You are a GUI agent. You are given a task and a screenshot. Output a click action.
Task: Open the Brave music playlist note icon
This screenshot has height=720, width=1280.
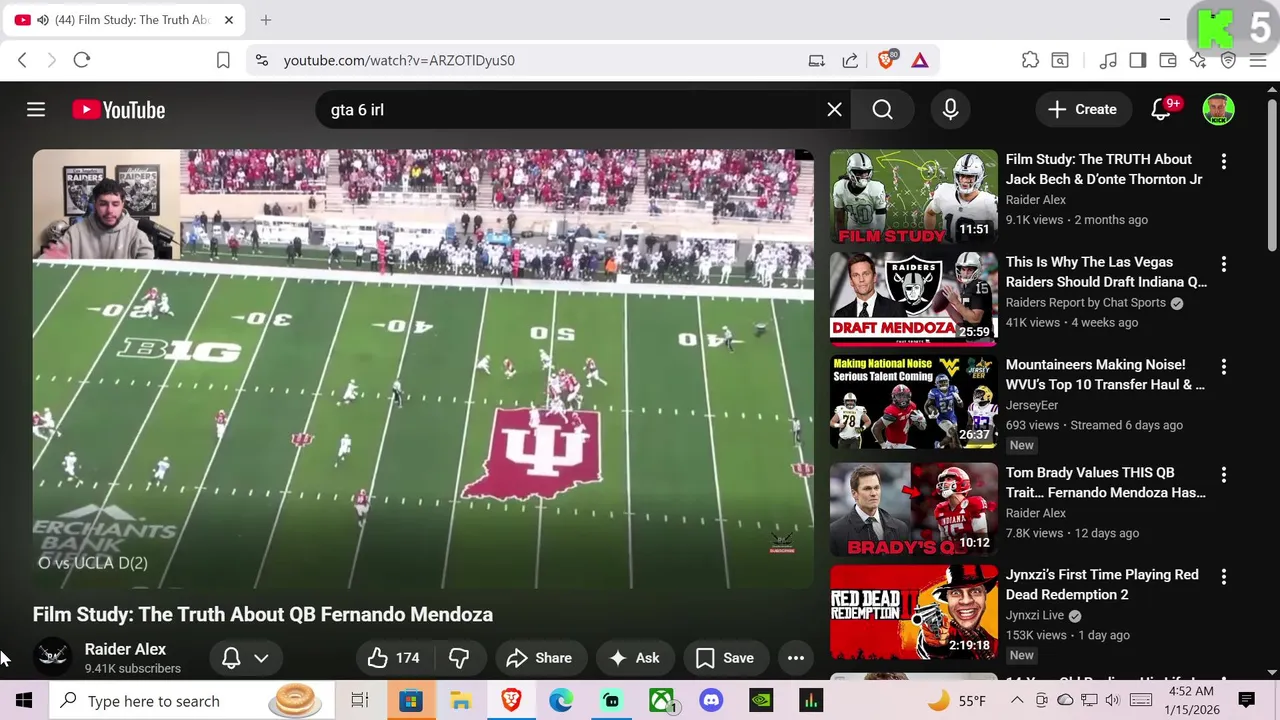click(x=1108, y=60)
